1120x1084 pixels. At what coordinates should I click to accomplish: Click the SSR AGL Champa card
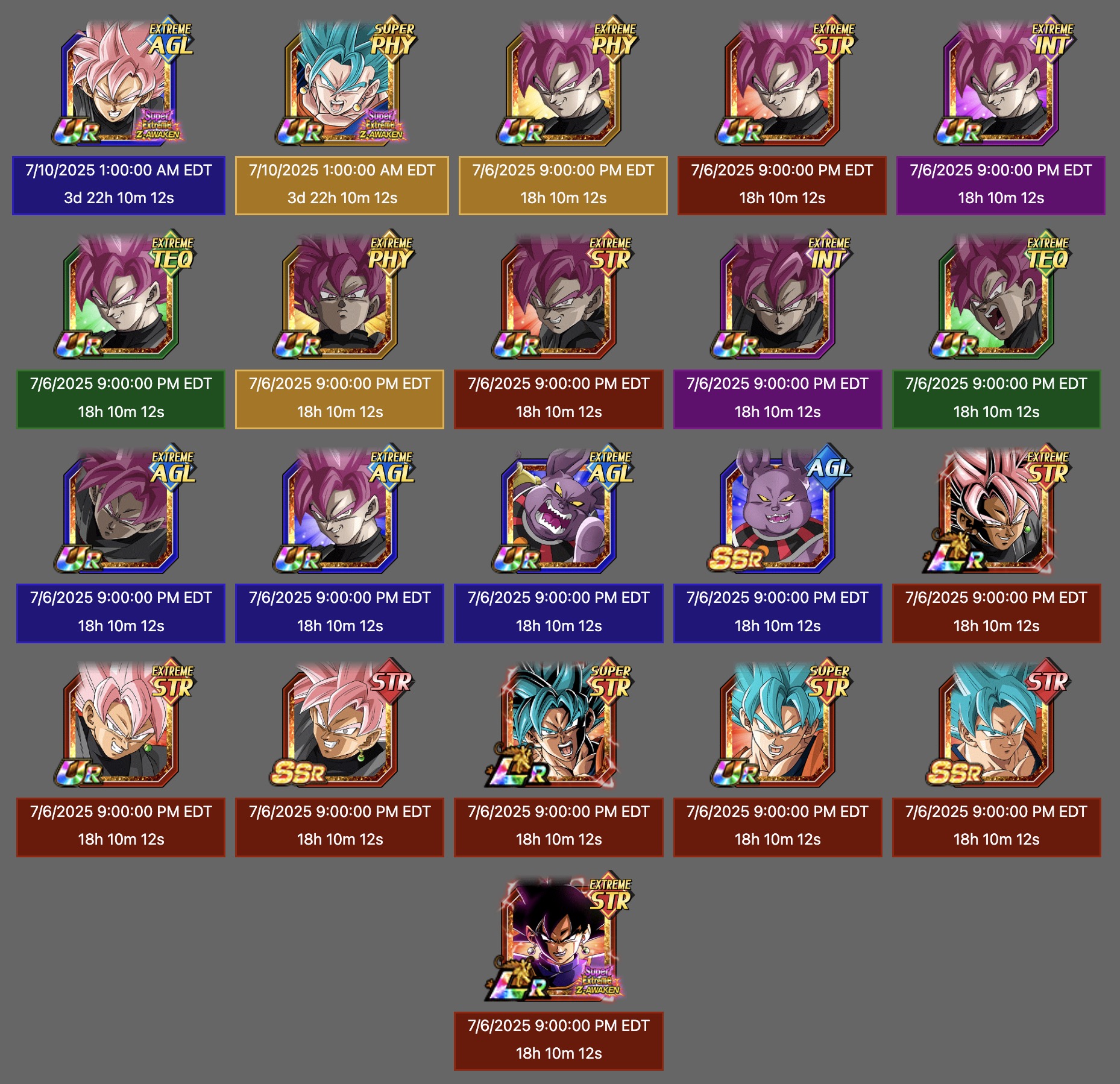(x=778, y=508)
